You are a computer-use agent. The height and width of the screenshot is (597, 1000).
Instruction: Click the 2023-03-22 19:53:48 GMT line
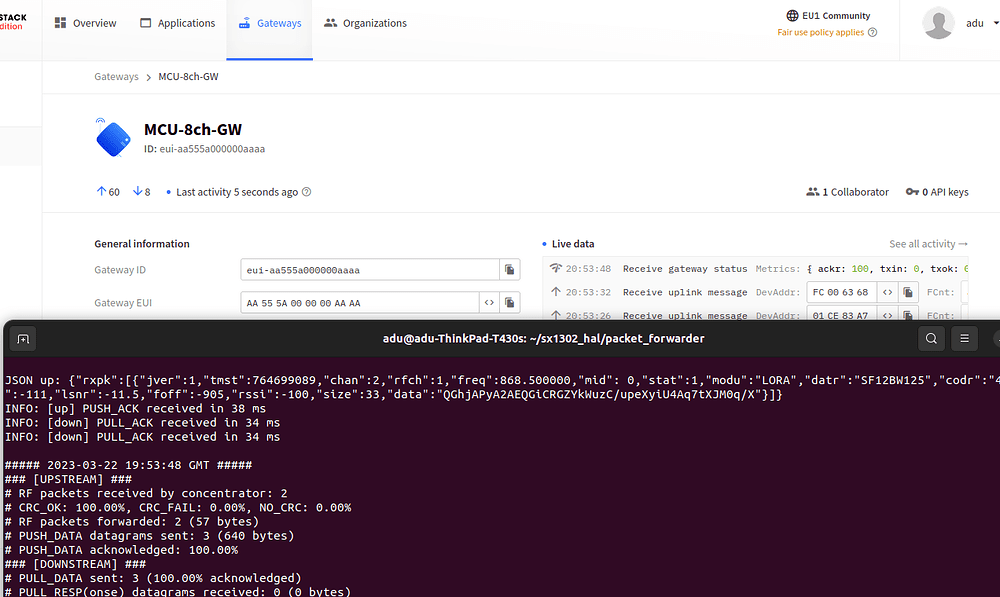tap(128, 465)
